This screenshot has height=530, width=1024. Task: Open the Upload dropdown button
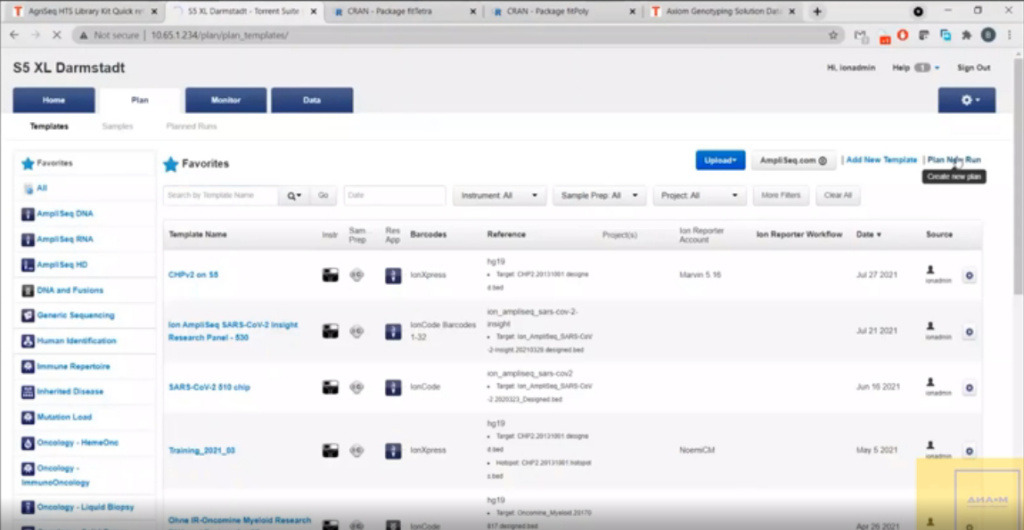click(x=720, y=160)
